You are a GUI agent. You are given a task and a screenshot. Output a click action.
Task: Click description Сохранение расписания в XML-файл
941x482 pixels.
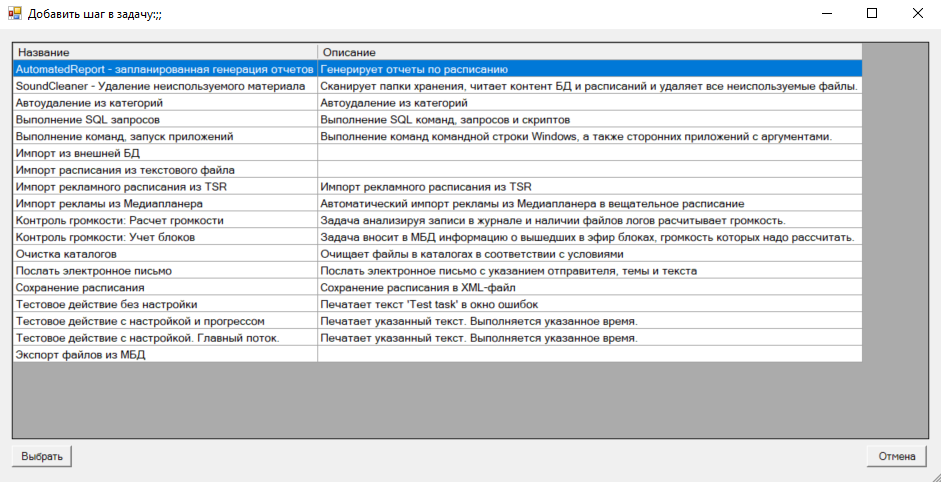click(x=589, y=288)
